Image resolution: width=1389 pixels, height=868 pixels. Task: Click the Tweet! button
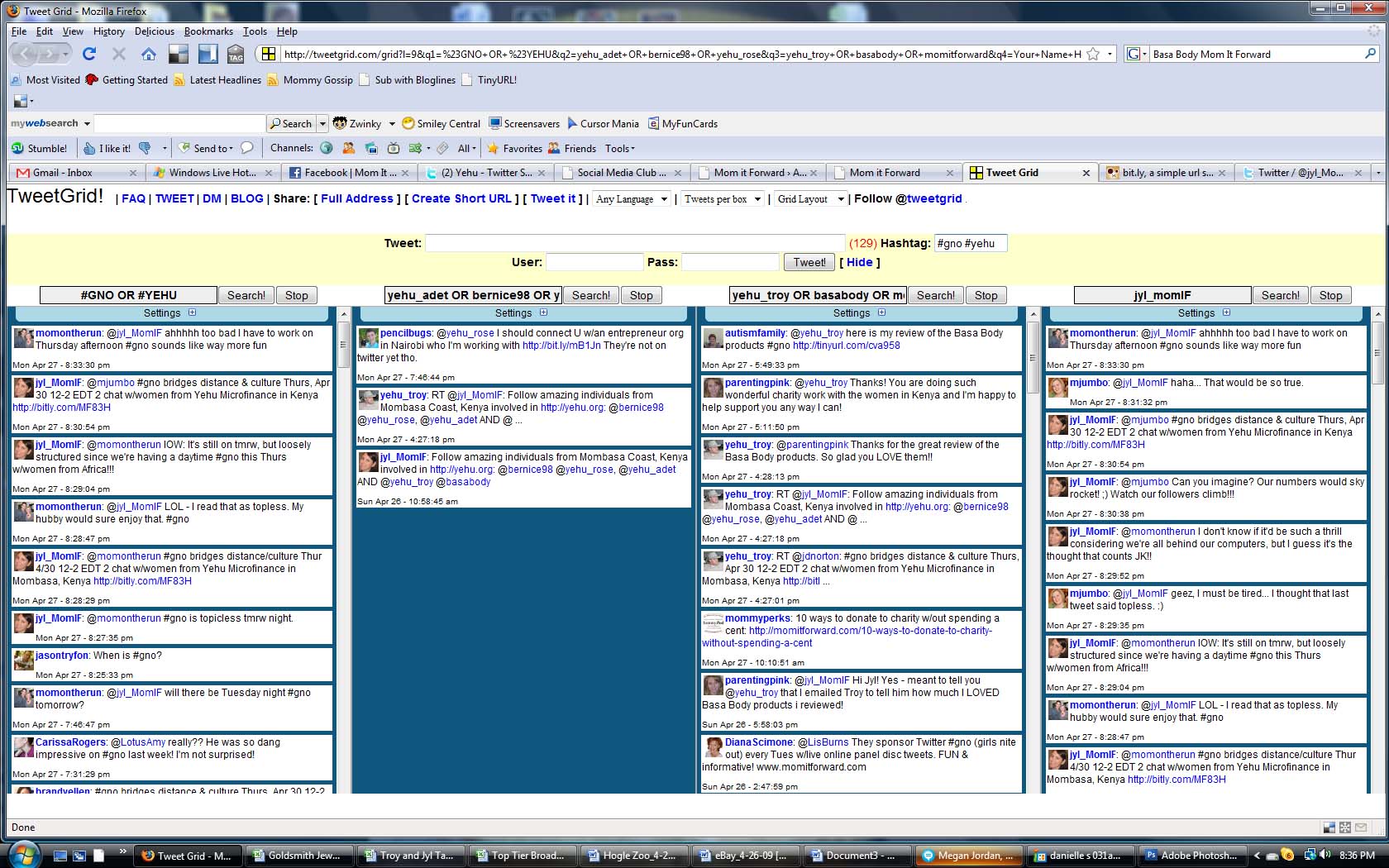coord(809,262)
